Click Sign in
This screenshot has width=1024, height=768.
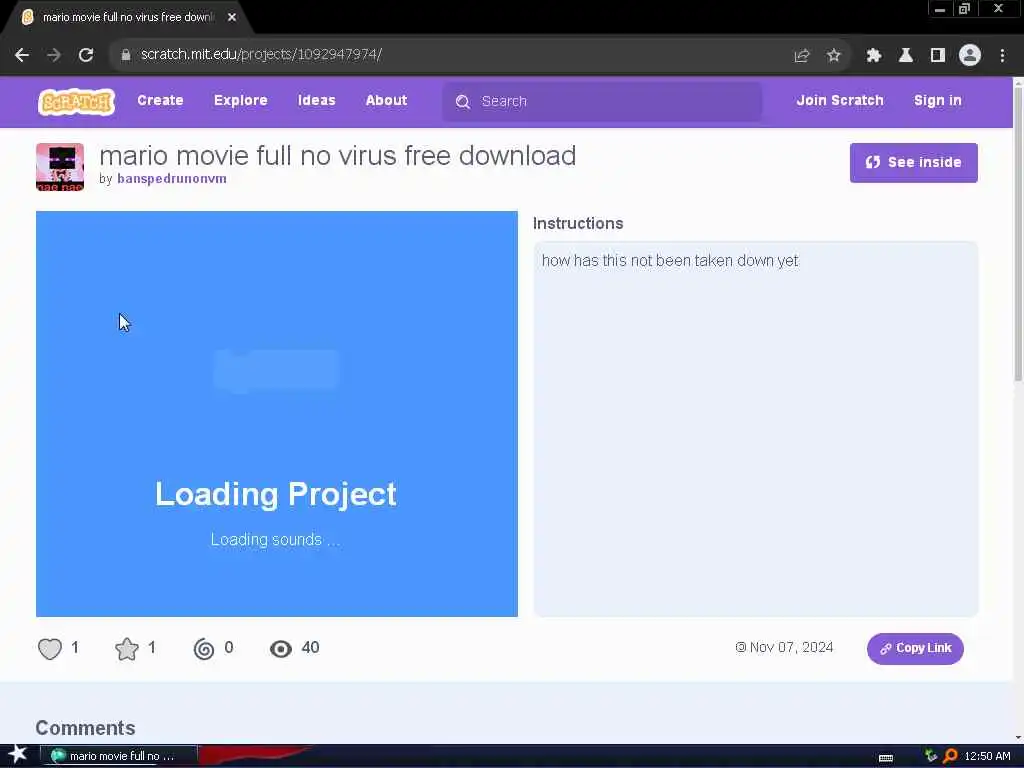click(938, 101)
